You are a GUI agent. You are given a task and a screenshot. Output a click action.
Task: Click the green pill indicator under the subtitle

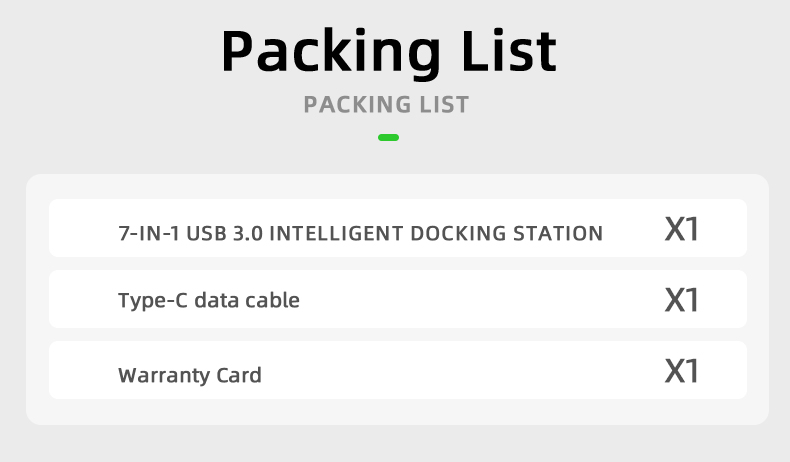[x=389, y=137]
